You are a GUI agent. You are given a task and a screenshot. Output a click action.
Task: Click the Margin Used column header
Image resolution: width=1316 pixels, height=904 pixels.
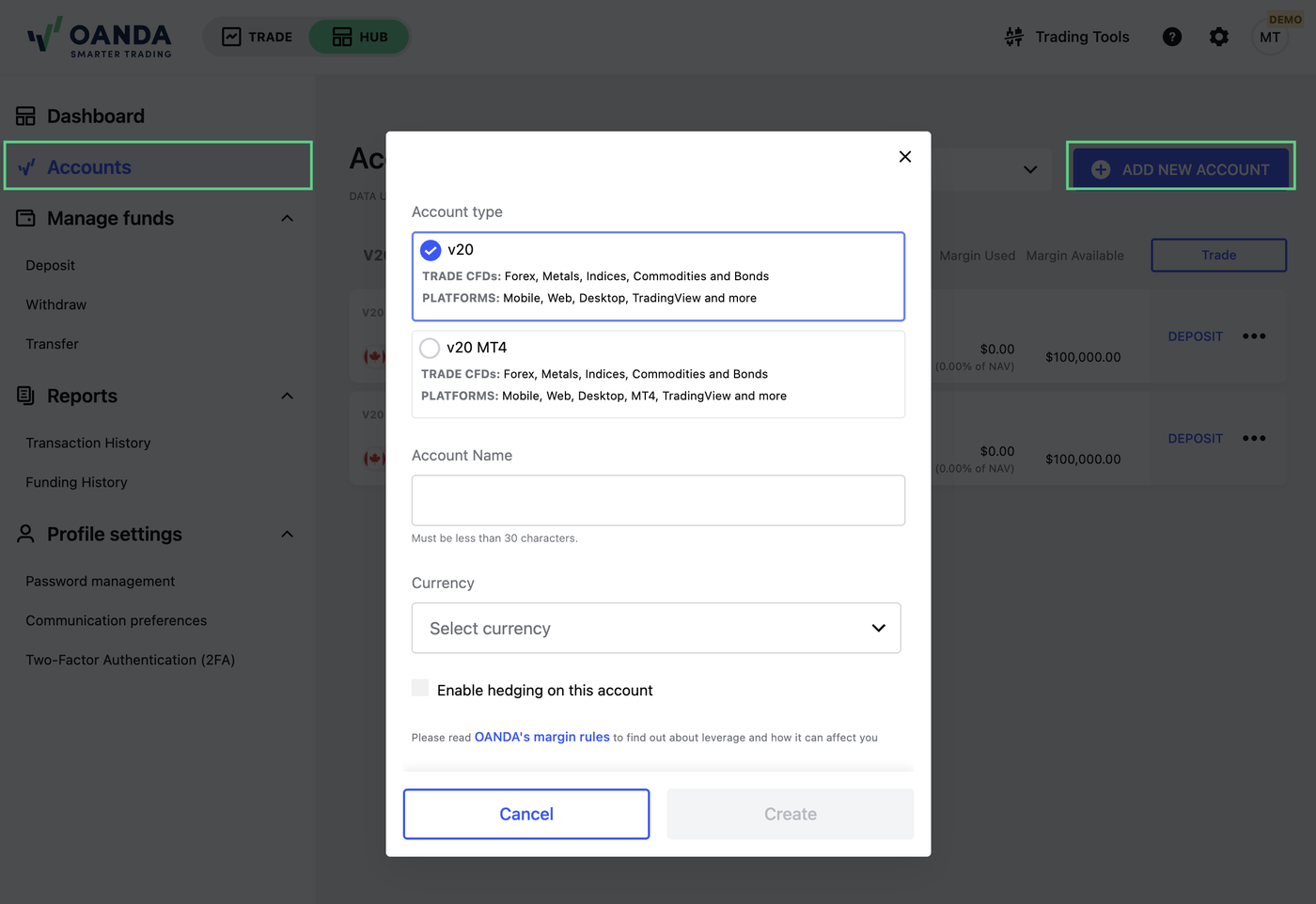[x=978, y=256]
